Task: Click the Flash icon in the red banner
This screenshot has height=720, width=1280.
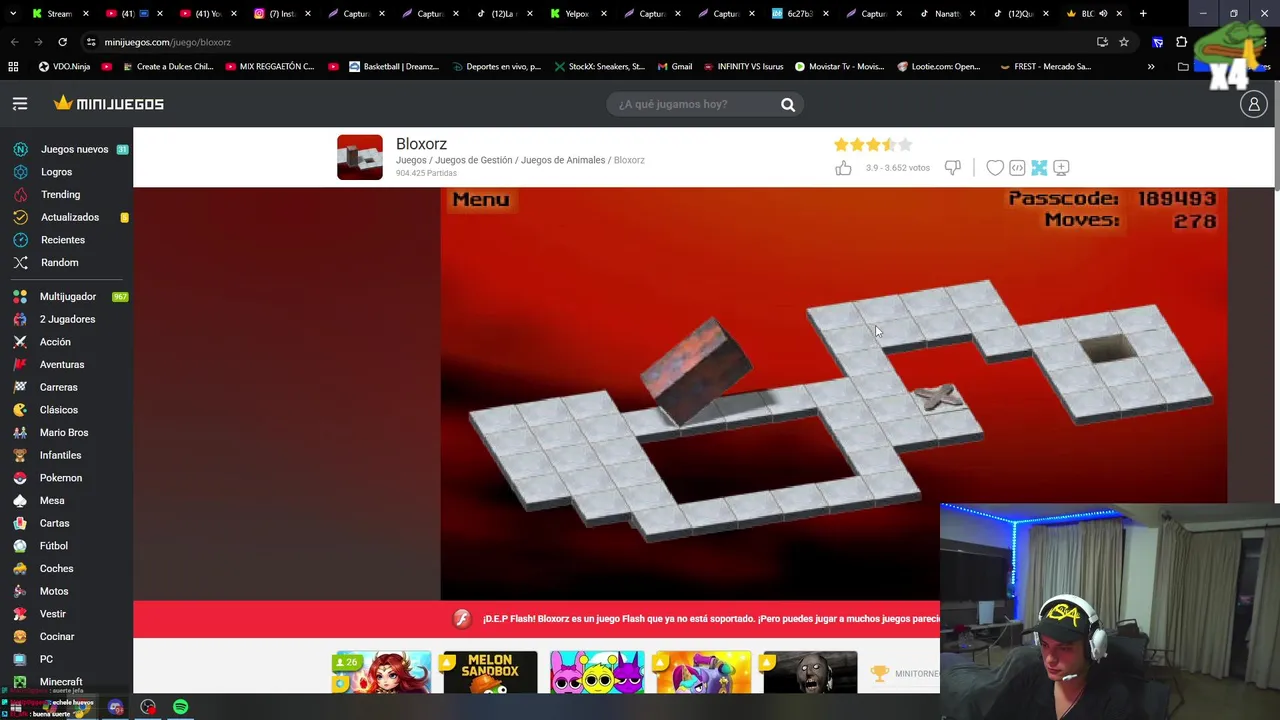Action: 461,619
